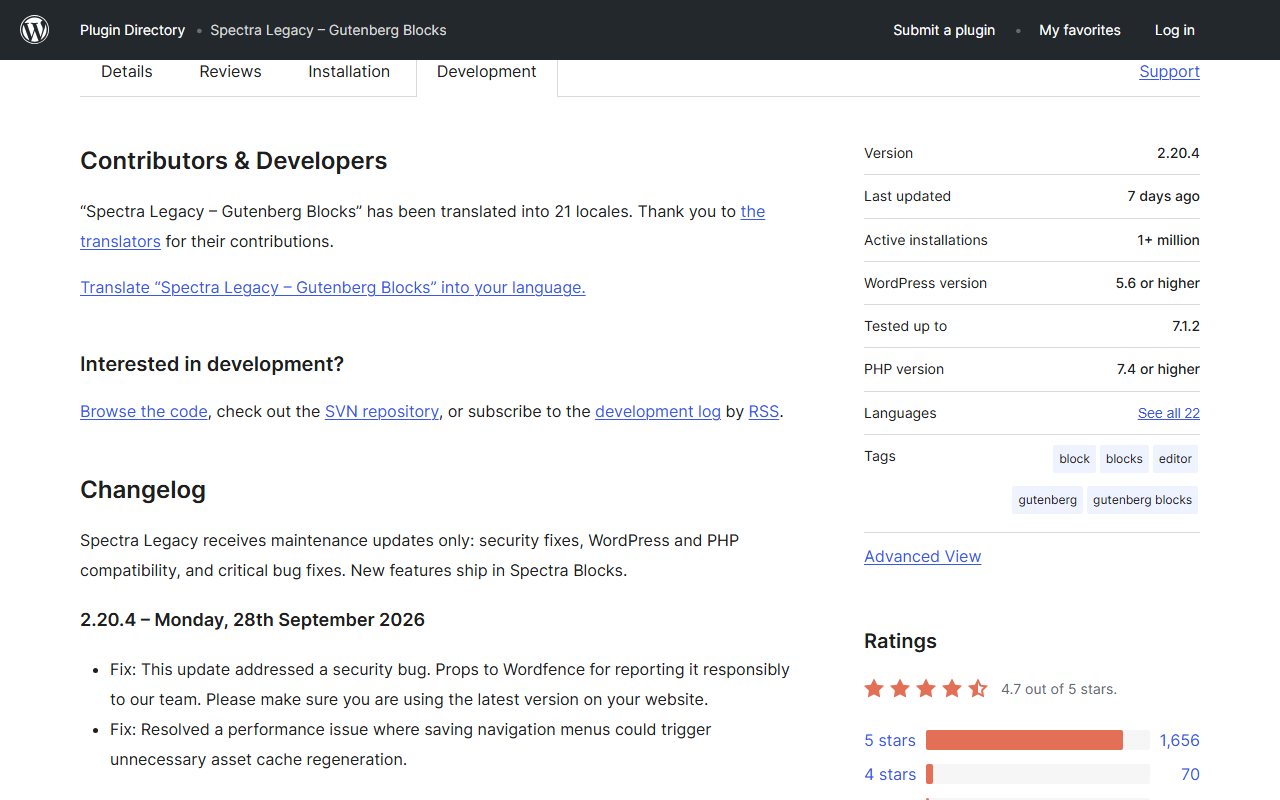Click the Contributors & Developers heading
The image size is (1280, 800).
pos(234,161)
